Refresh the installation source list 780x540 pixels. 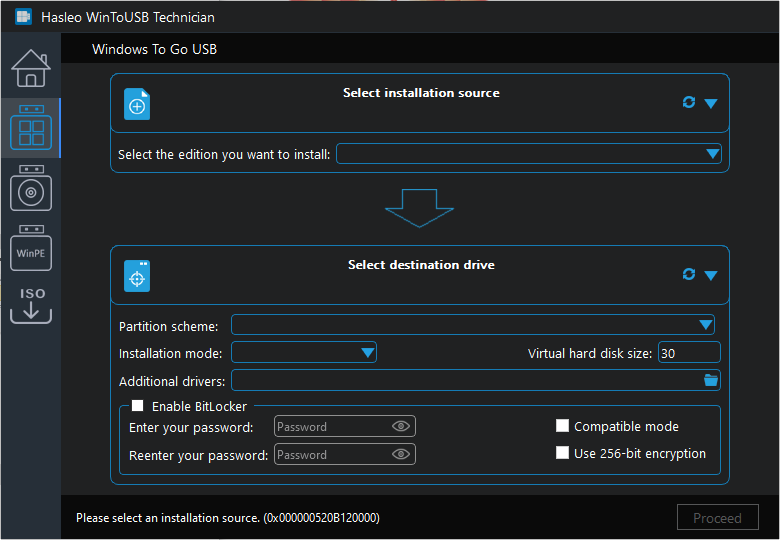[689, 102]
